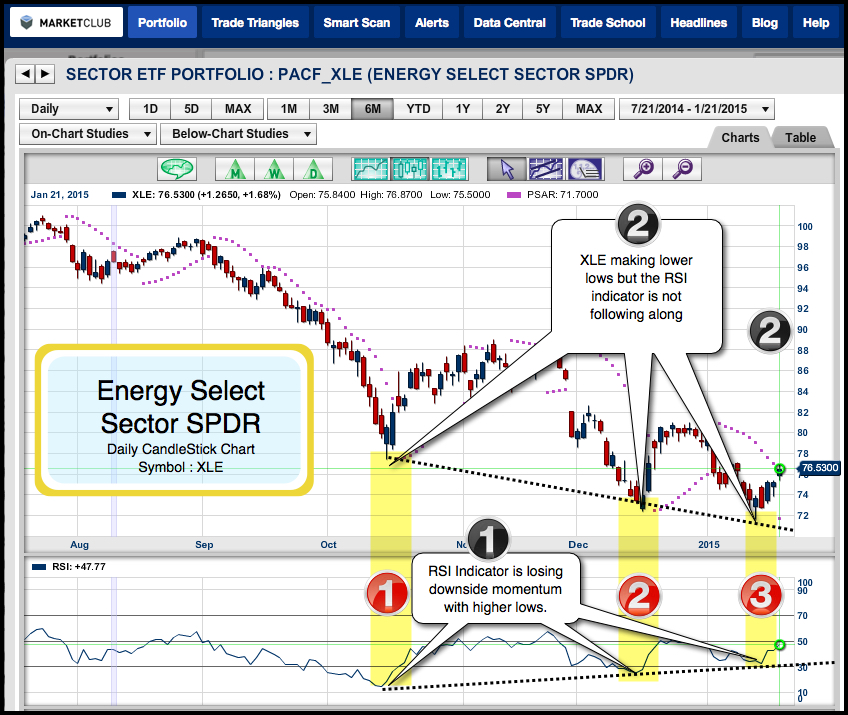Screen dimensions: 848x715
Task: Expand the Below-Chart Studies dropdown
Action: click(x=240, y=134)
